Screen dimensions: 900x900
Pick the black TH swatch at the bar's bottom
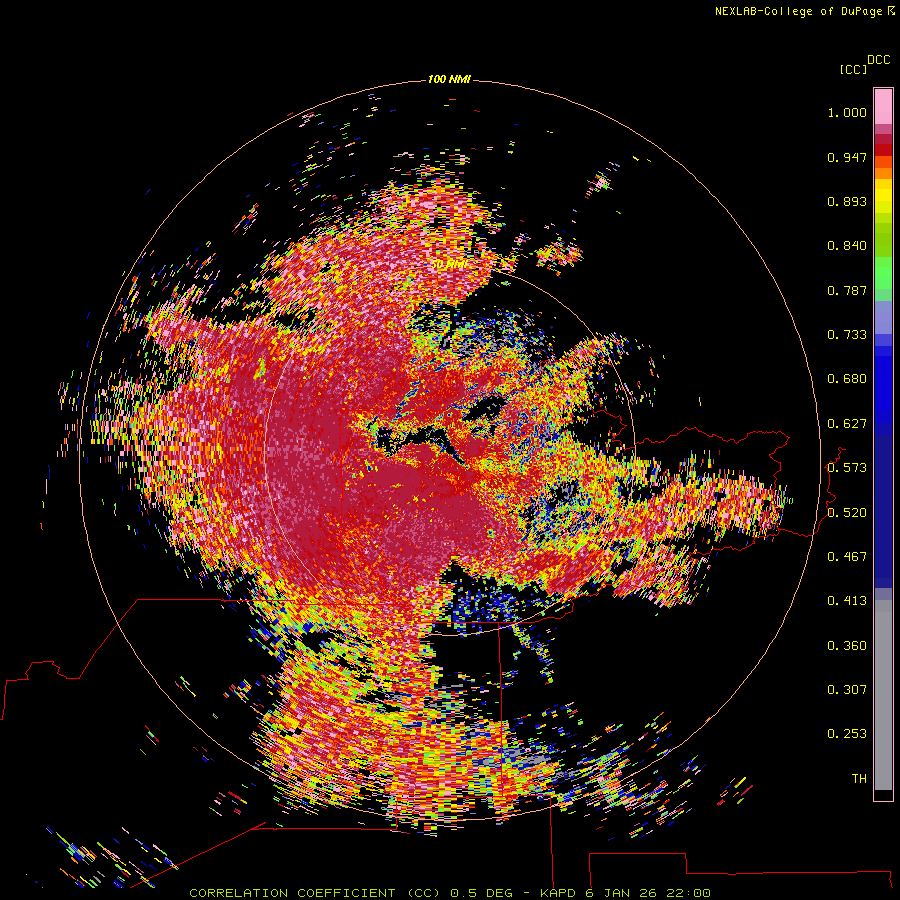pyautogui.click(x=883, y=794)
